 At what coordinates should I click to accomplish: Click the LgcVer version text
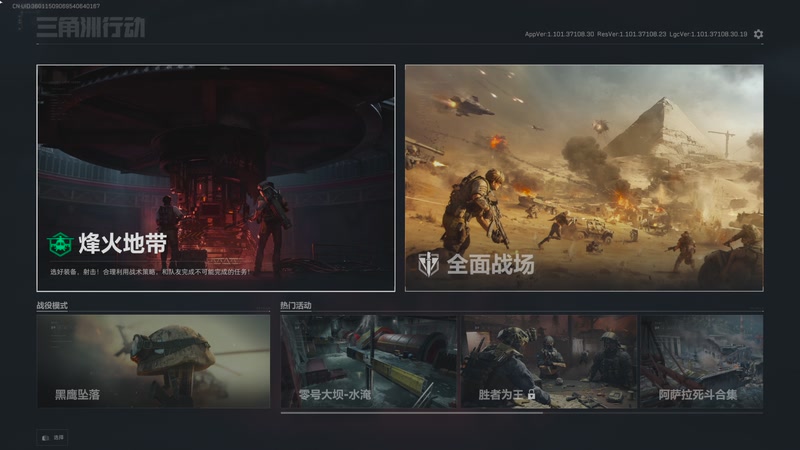coord(708,34)
